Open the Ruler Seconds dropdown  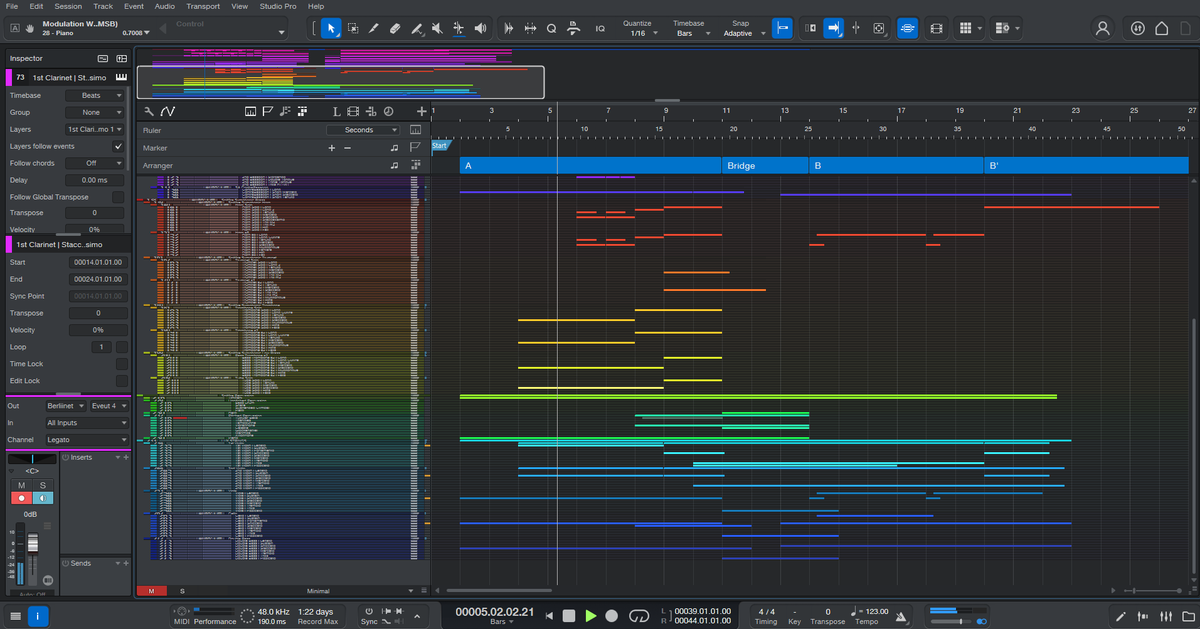point(363,130)
